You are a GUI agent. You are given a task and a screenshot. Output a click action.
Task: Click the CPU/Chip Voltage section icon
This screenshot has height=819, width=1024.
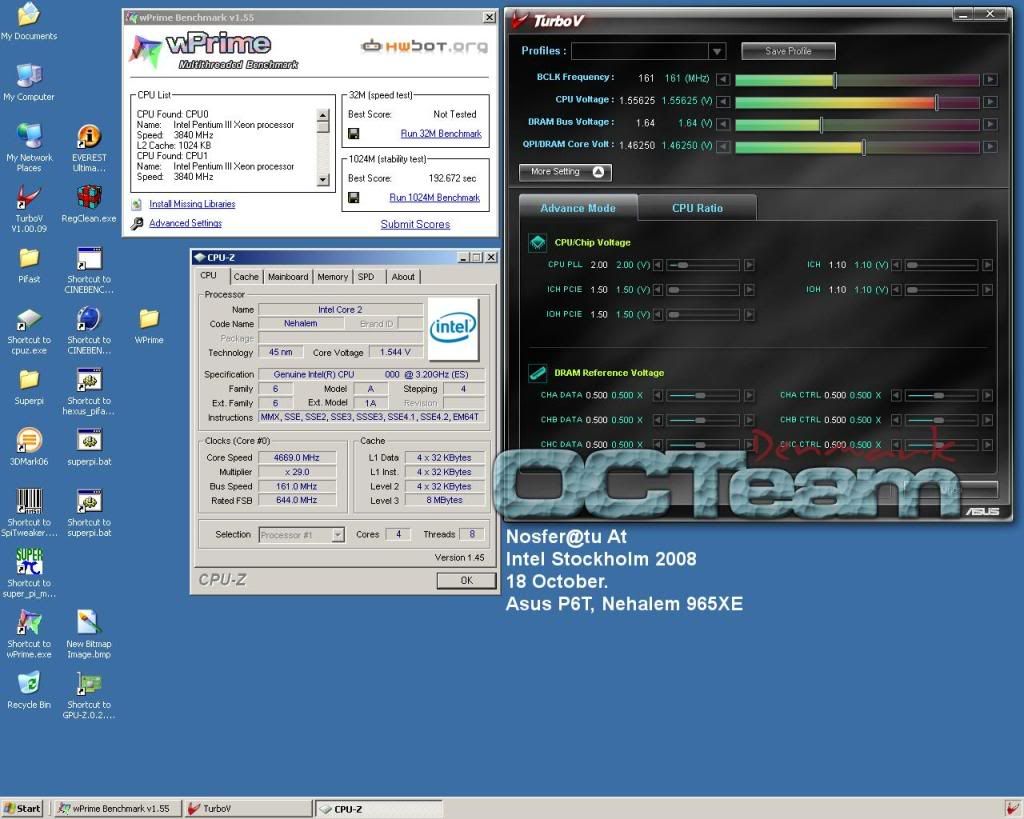click(537, 242)
